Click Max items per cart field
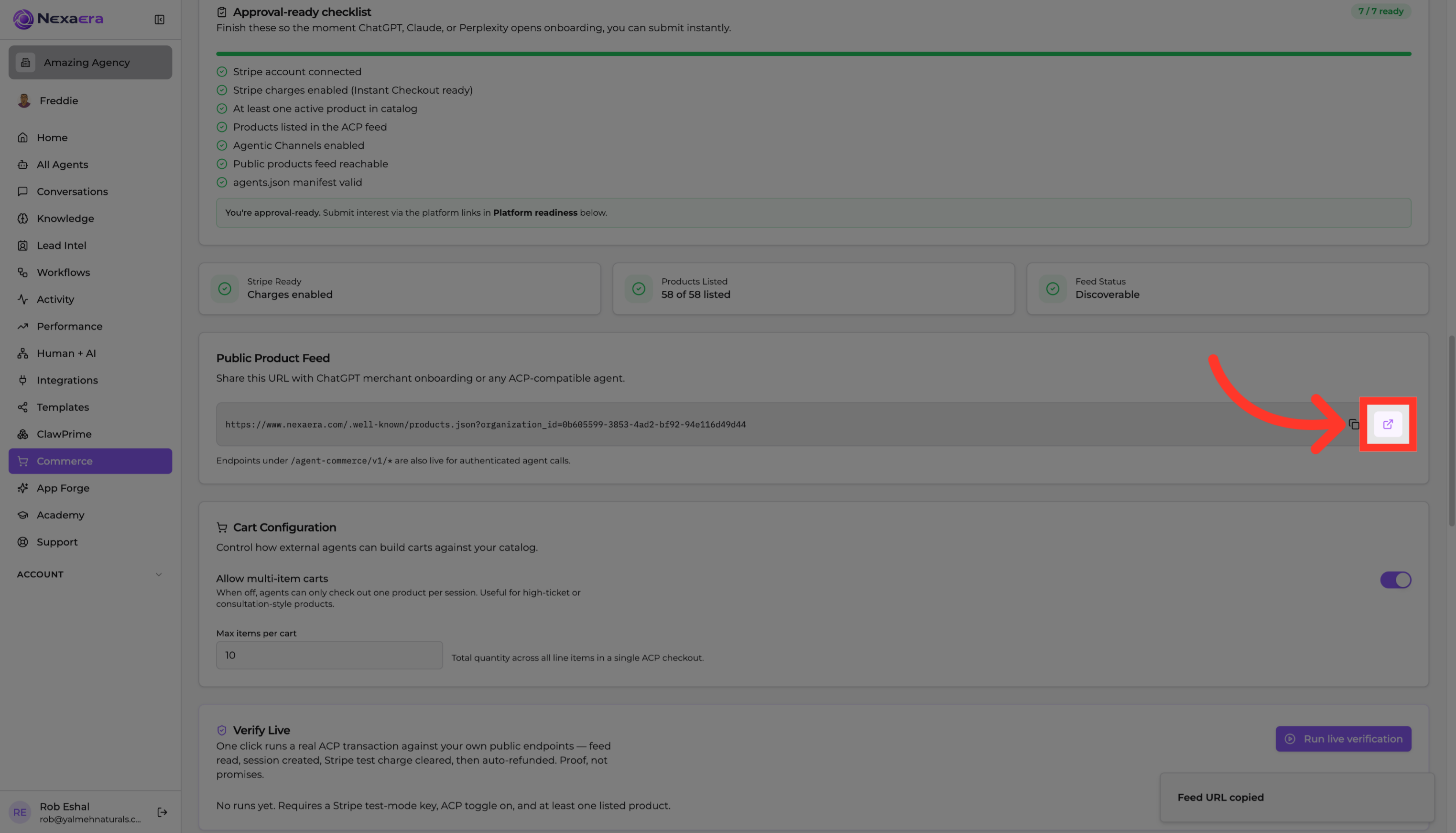Viewport: 1456px width, 833px height. point(329,655)
